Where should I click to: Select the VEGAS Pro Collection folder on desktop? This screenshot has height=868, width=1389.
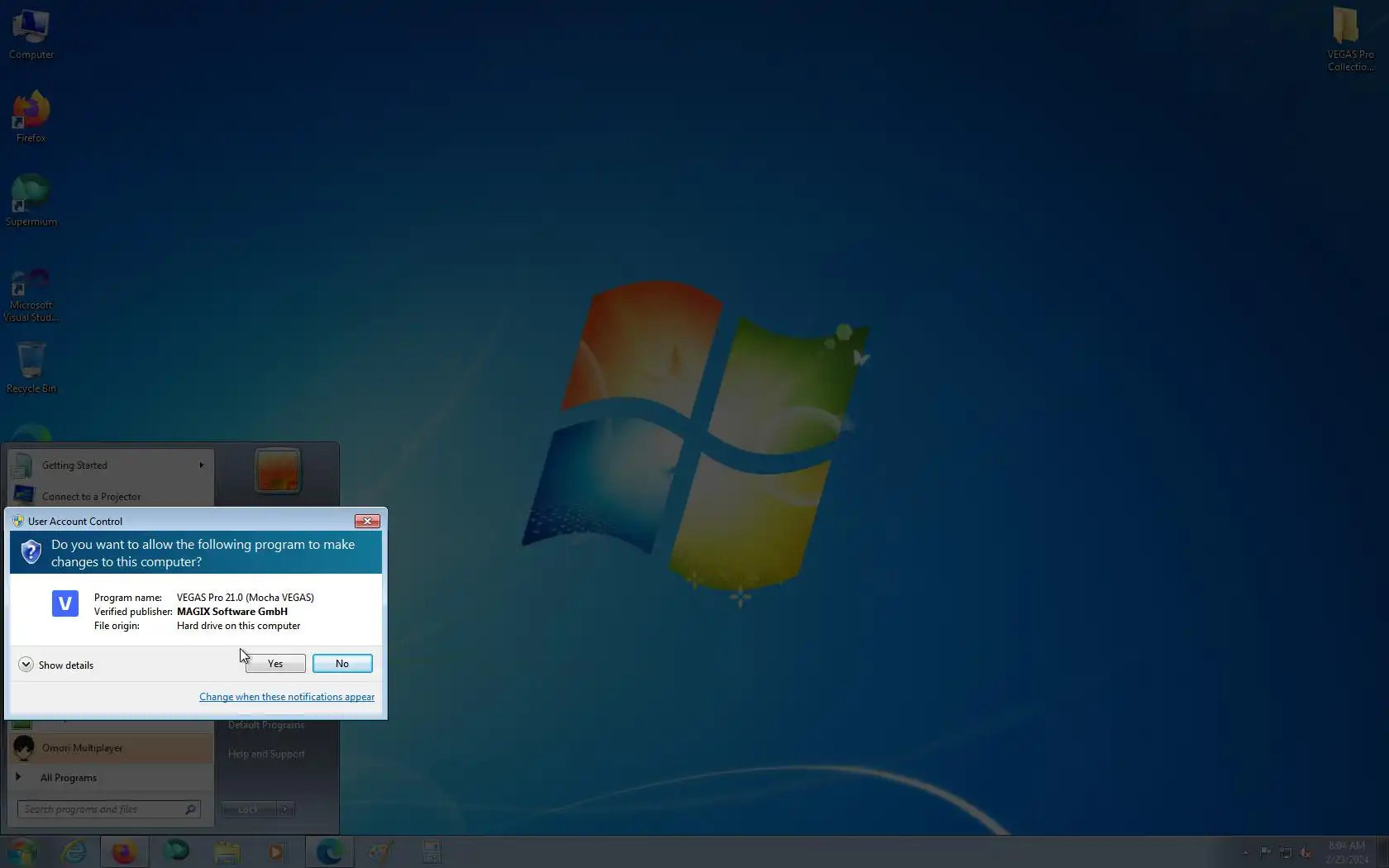(x=1351, y=40)
